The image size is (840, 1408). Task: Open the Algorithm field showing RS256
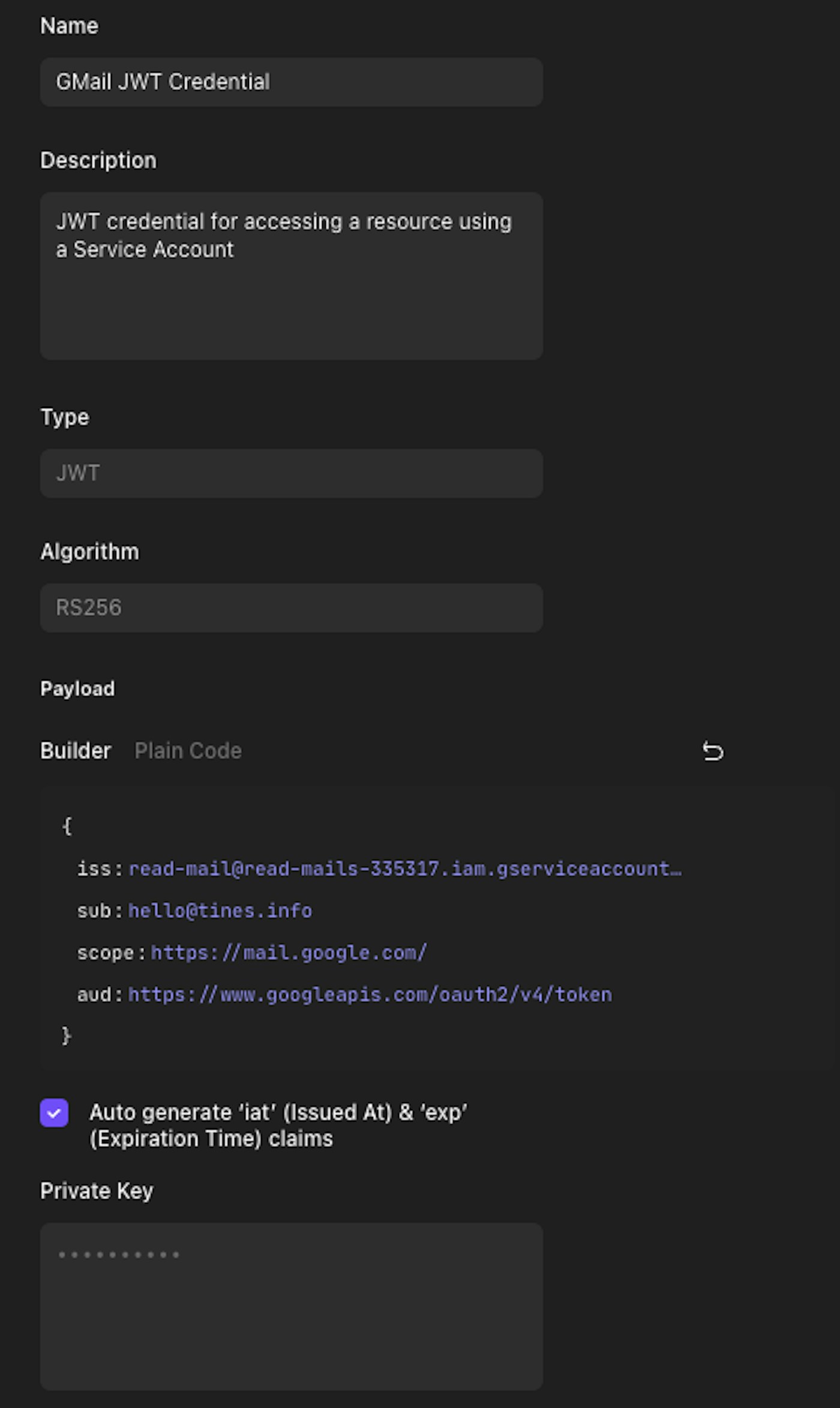click(292, 608)
